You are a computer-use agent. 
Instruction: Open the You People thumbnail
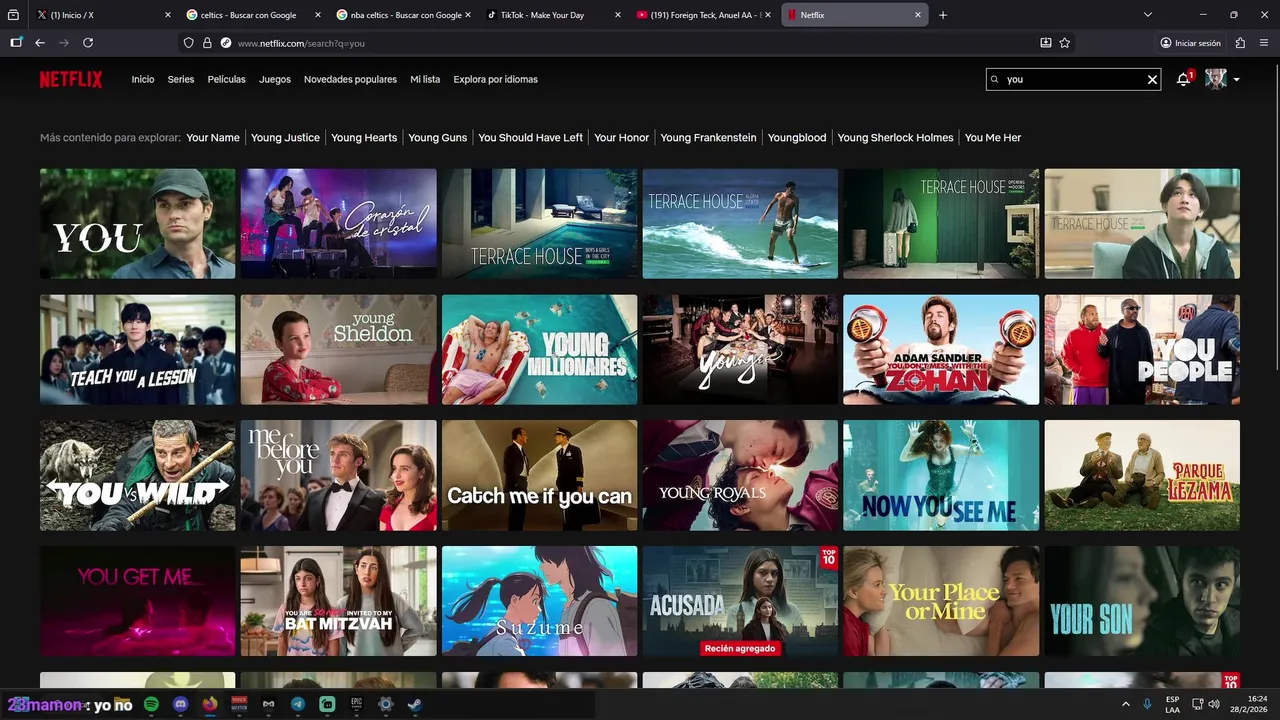[x=1142, y=349]
